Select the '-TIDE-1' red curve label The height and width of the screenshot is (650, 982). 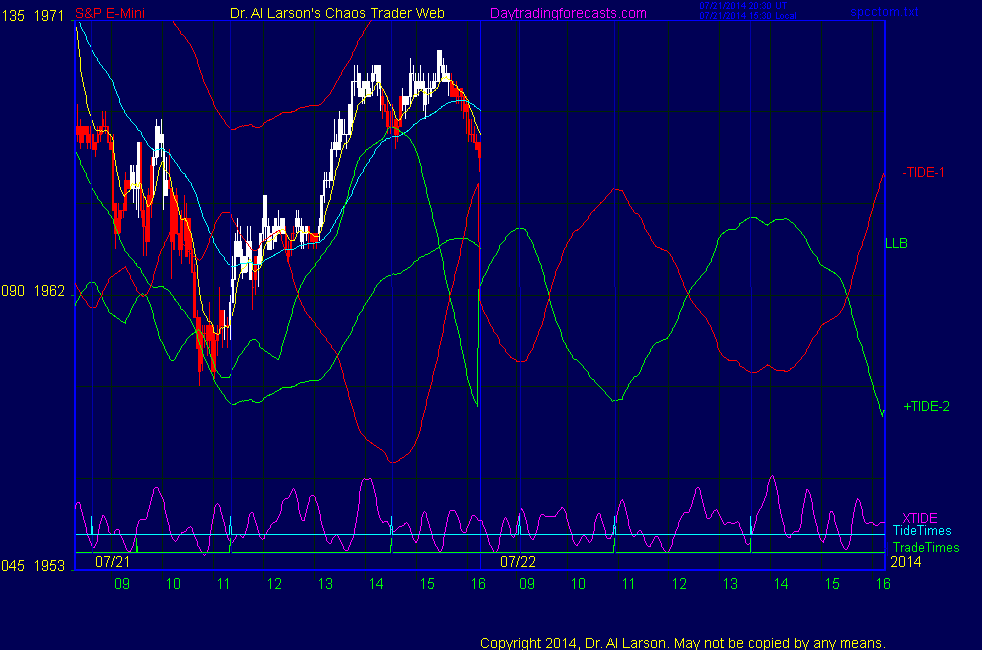(x=923, y=172)
